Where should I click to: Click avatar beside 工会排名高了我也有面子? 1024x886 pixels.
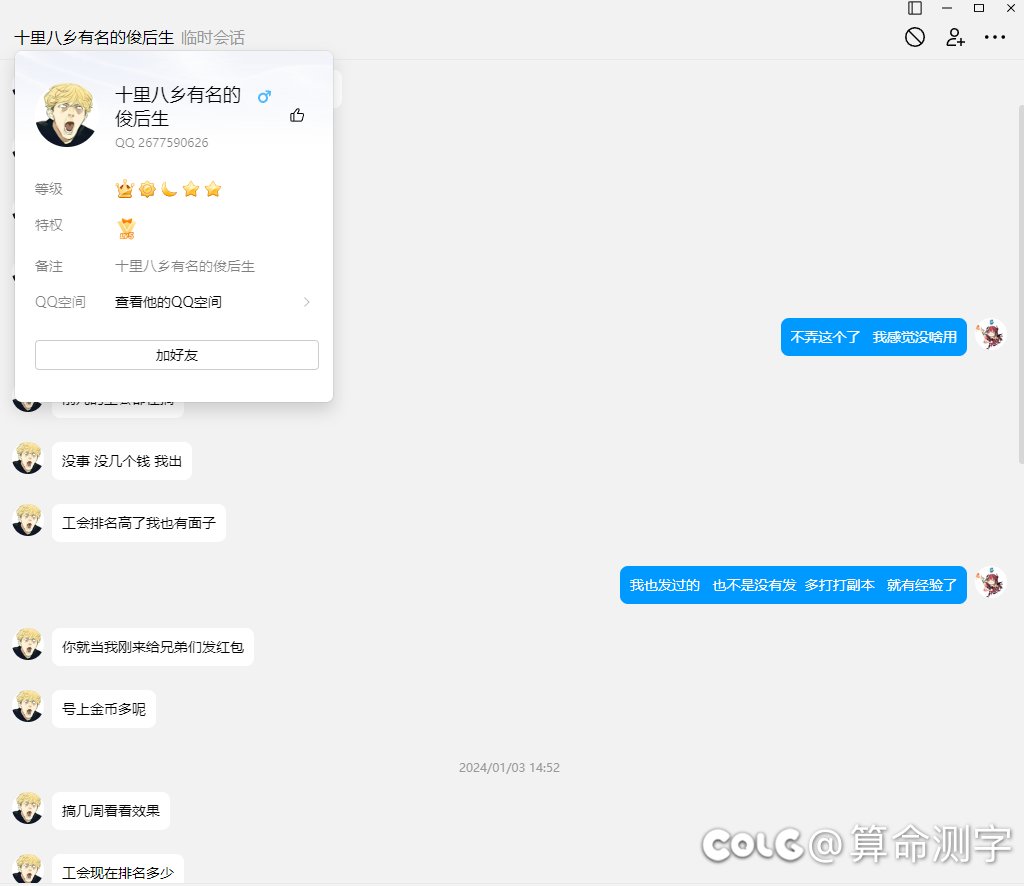click(27, 520)
